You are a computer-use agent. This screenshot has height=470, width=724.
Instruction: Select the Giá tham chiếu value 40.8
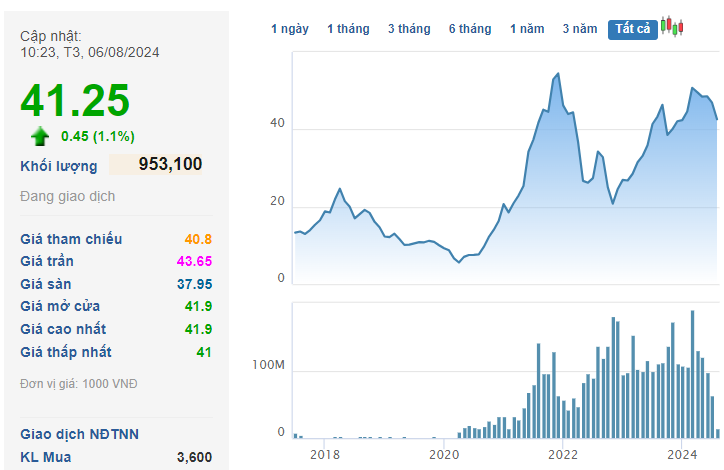point(198,239)
